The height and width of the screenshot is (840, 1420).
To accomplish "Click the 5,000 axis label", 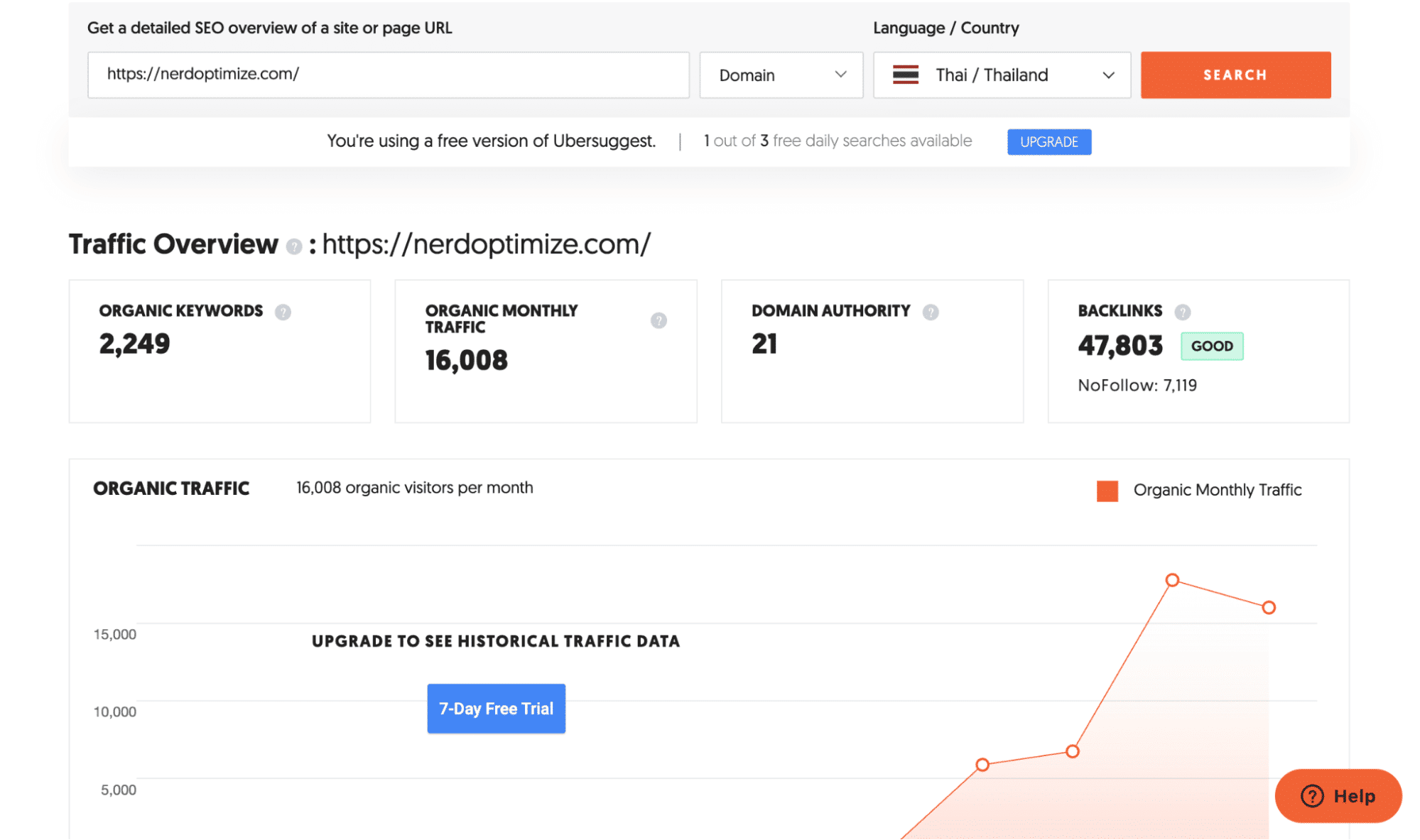I will tap(118, 790).
